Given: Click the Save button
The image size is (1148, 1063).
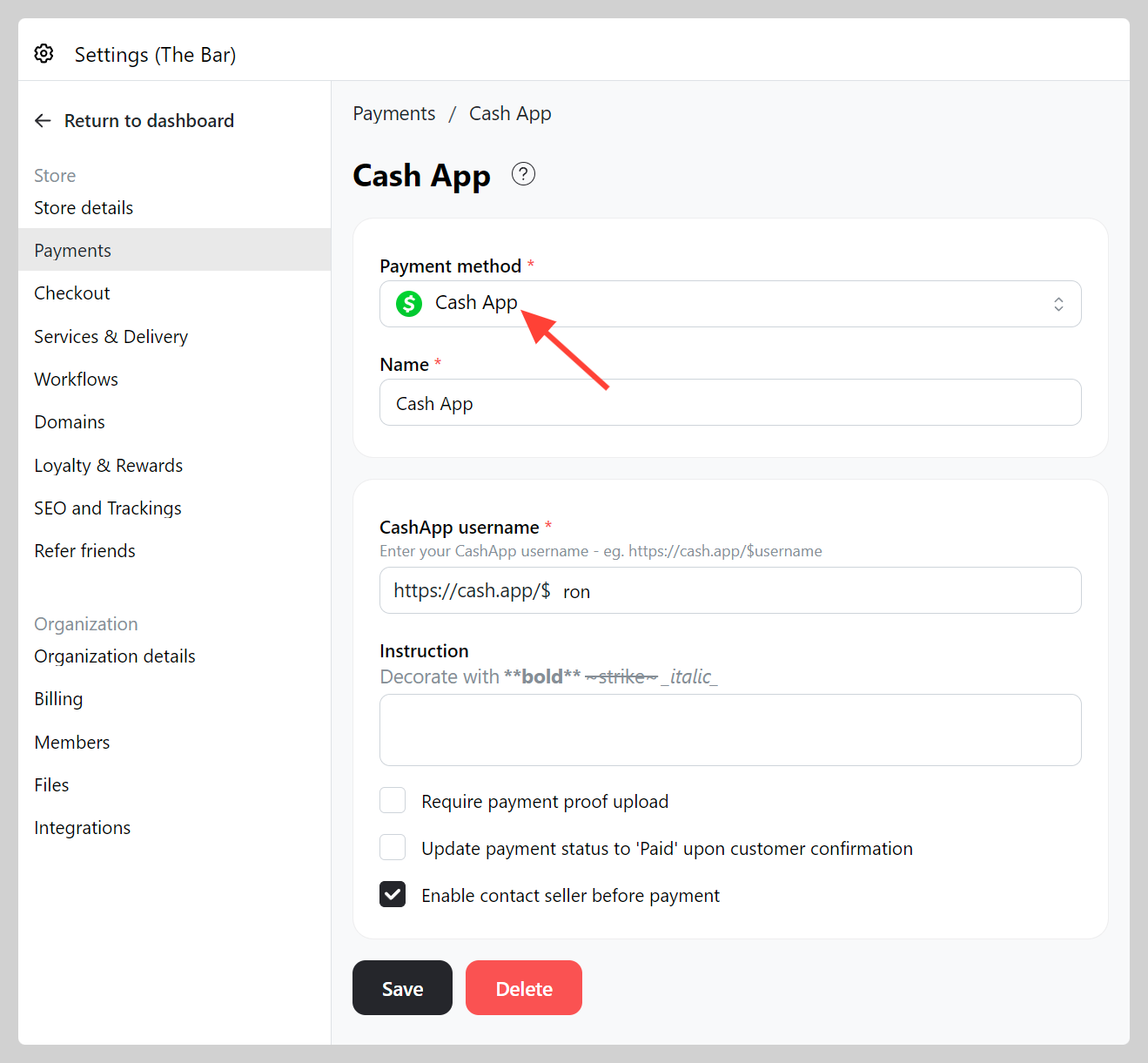Looking at the screenshot, I should pos(402,987).
